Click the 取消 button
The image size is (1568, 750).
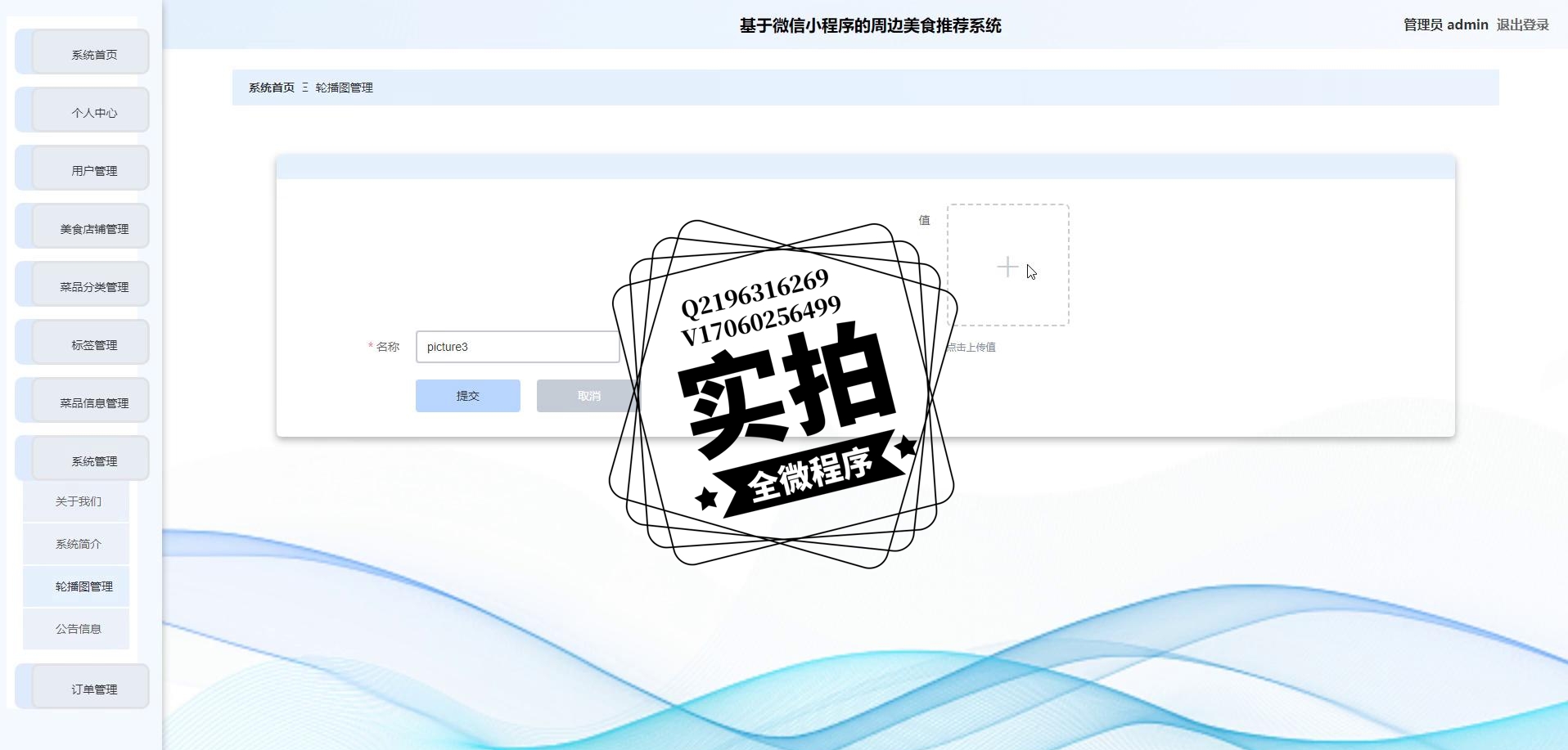click(588, 396)
